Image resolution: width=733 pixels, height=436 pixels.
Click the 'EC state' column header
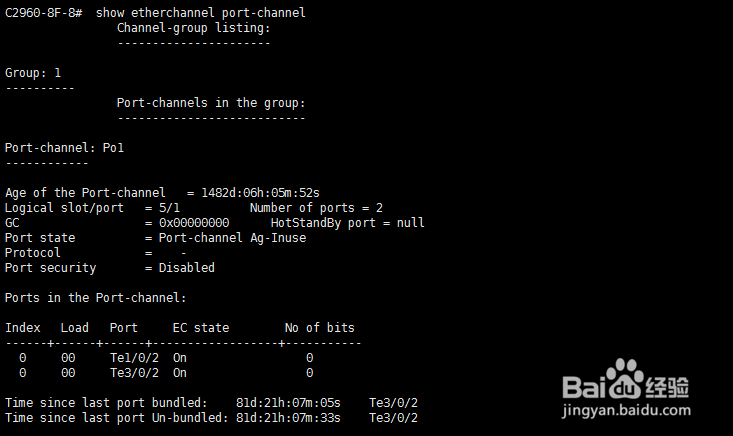pyautogui.click(x=201, y=328)
